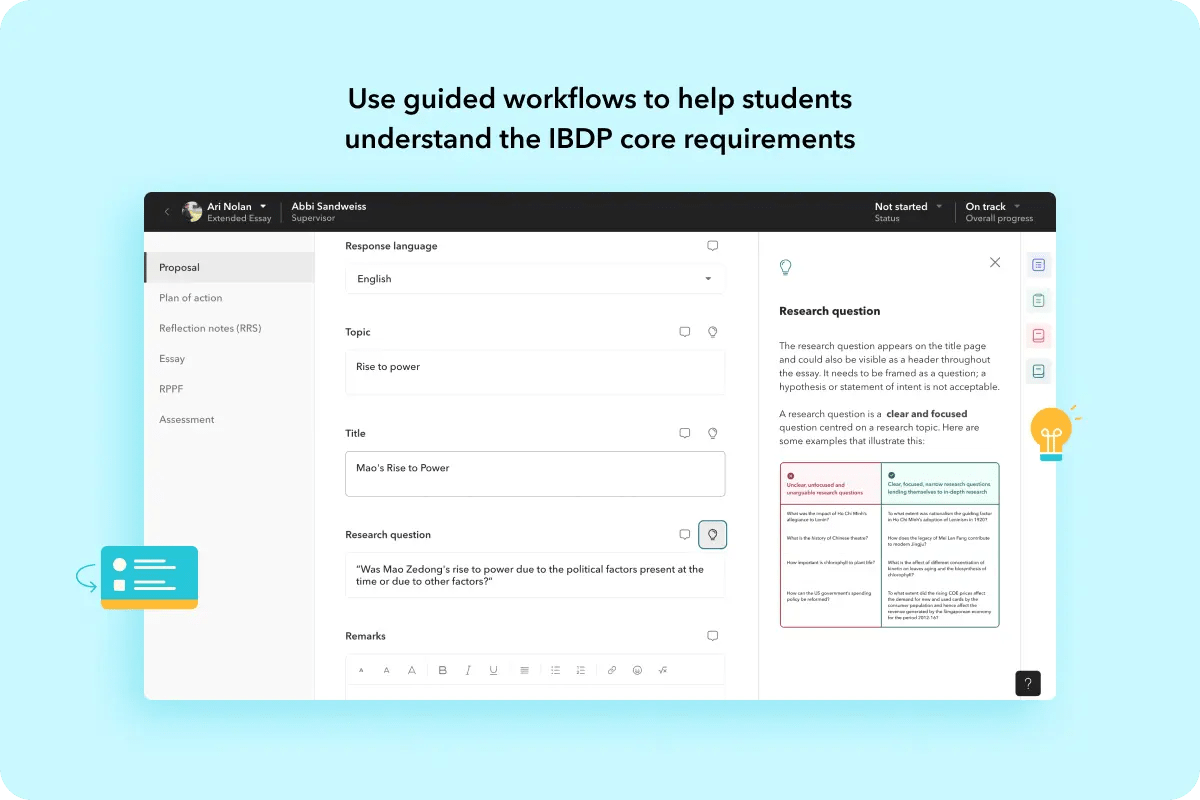This screenshot has width=1200, height=800.
Task: Toggle the active lightbulb beside Research question
Action: [x=712, y=534]
